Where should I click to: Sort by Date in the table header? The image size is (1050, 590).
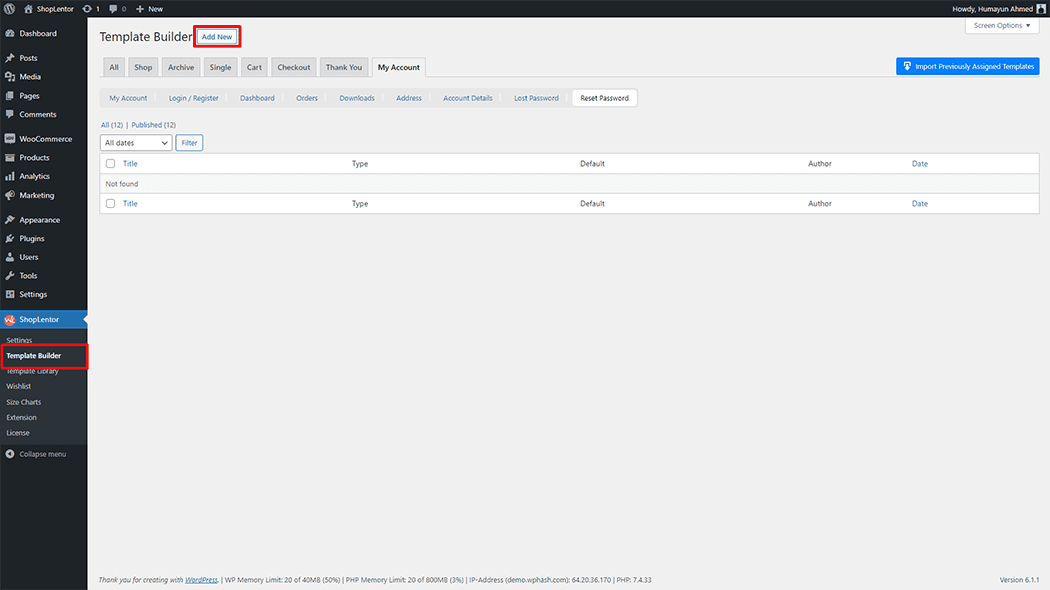919,163
